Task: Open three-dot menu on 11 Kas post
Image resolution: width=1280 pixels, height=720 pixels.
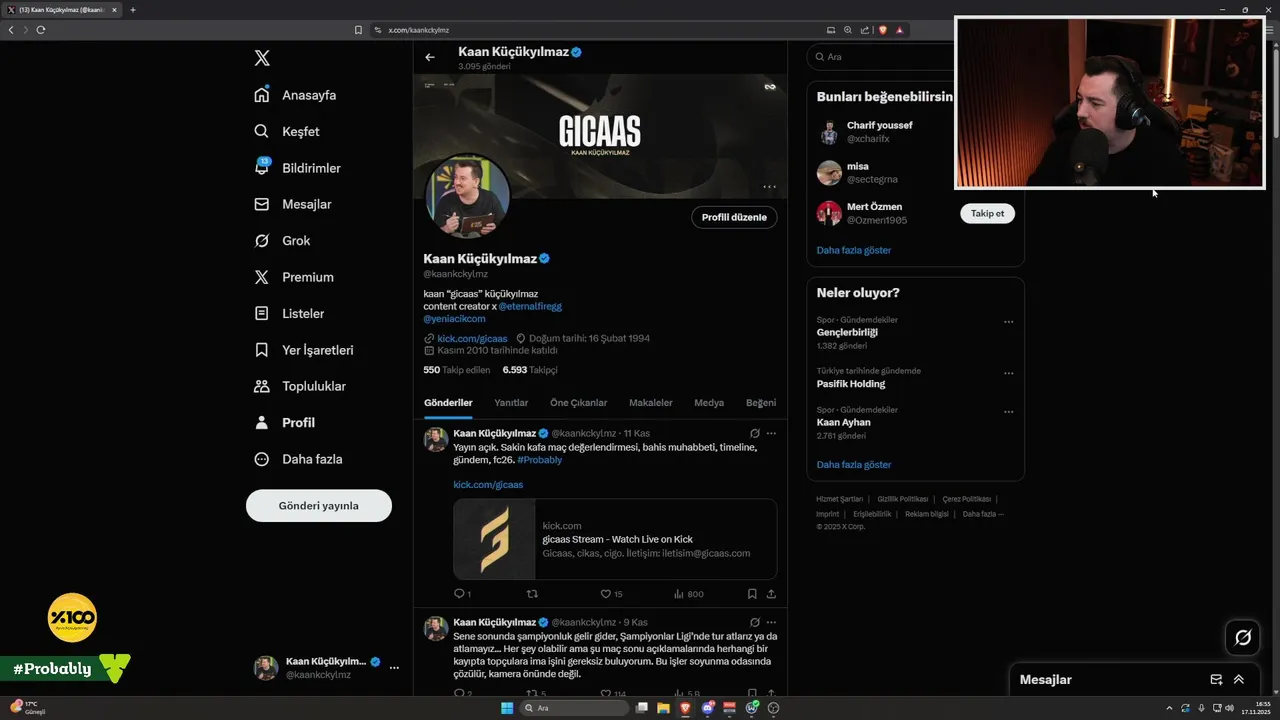Action: point(771,433)
